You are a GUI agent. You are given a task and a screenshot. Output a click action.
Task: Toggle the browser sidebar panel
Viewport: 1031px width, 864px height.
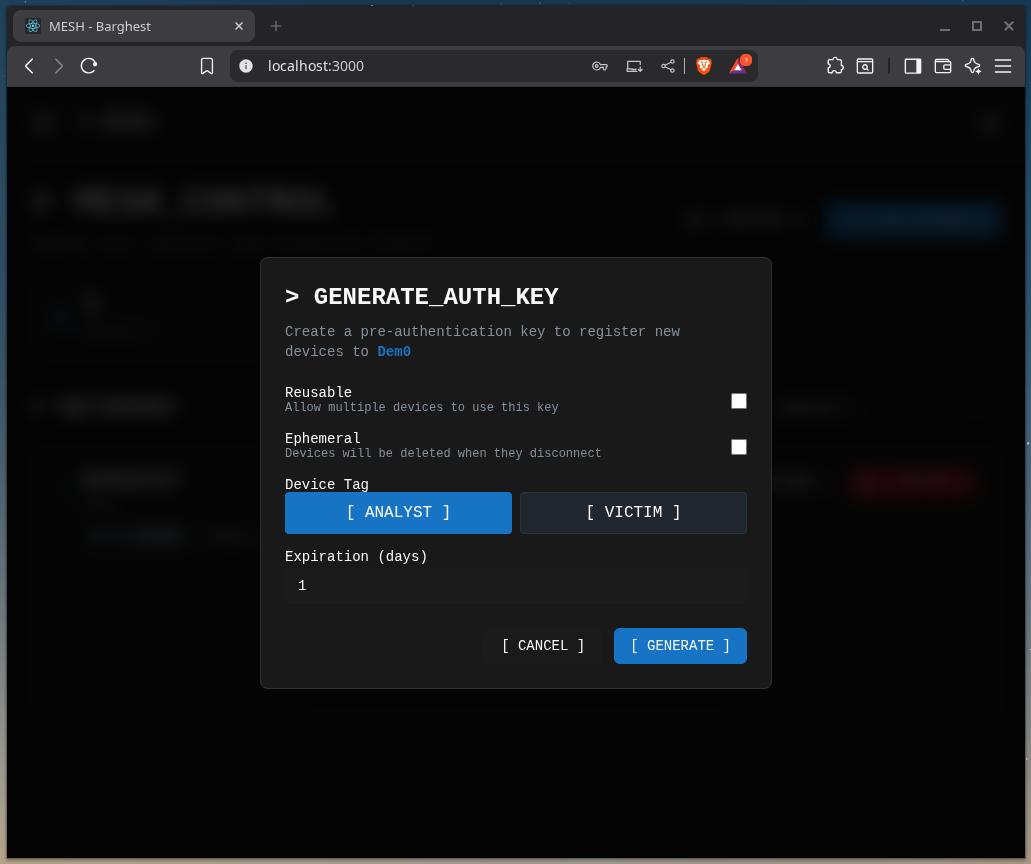click(x=912, y=66)
